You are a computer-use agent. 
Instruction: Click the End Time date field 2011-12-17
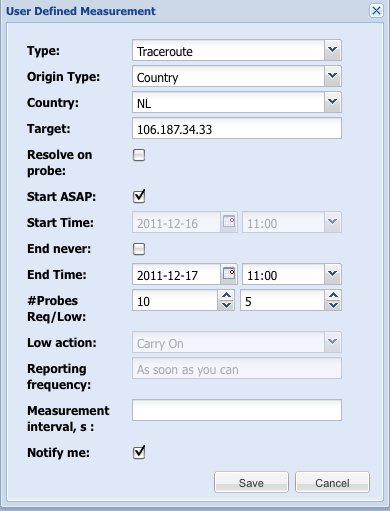click(x=176, y=274)
